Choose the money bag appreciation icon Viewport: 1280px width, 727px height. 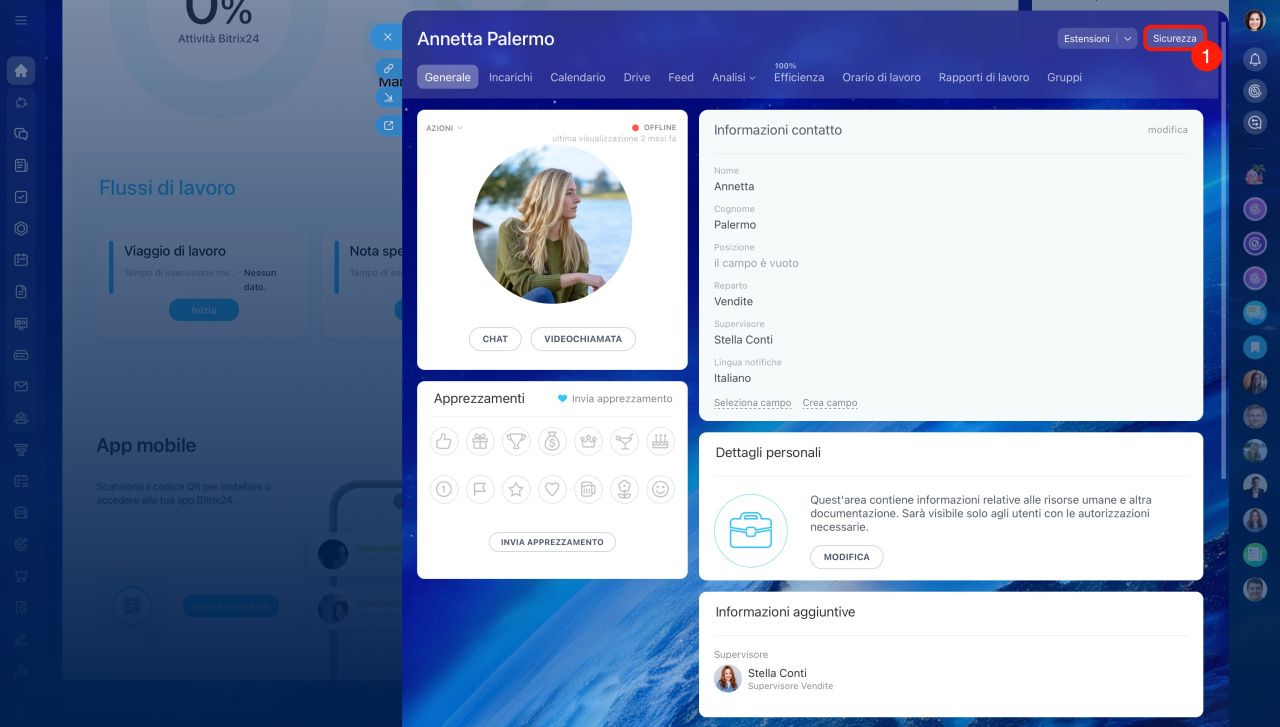point(552,441)
